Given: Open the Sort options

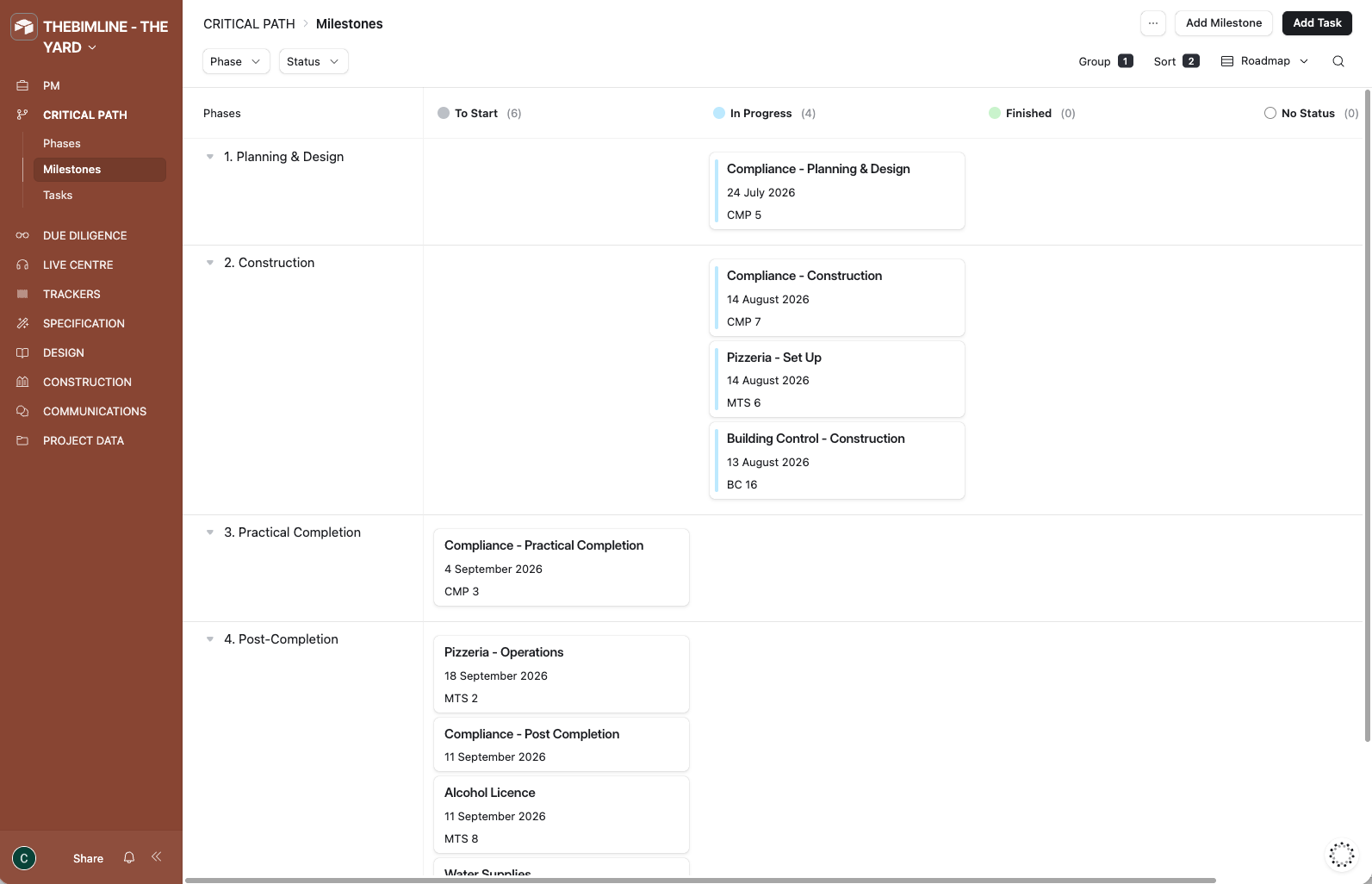Looking at the screenshot, I should click(x=1176, y=61).
